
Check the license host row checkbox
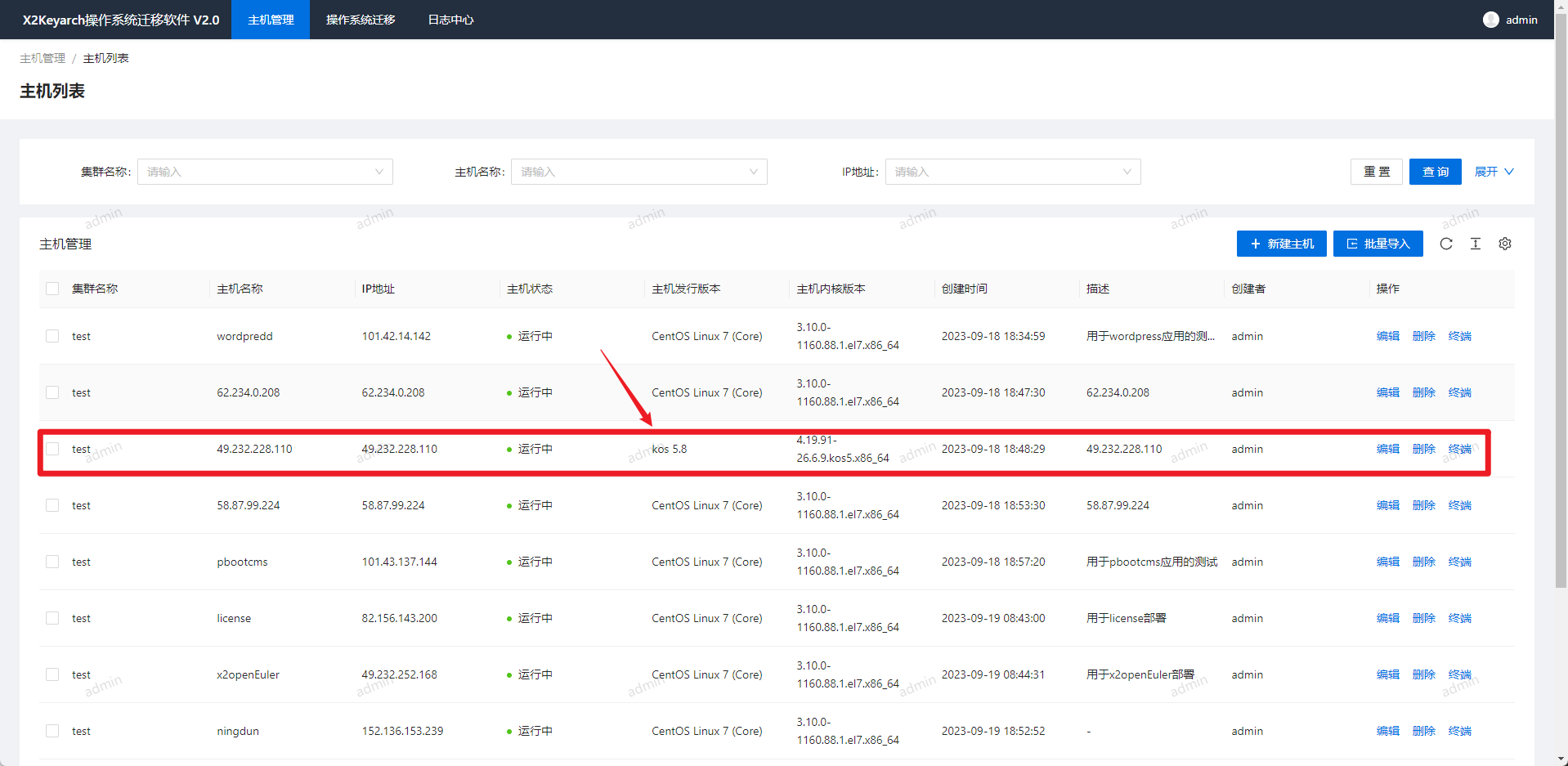52,618
